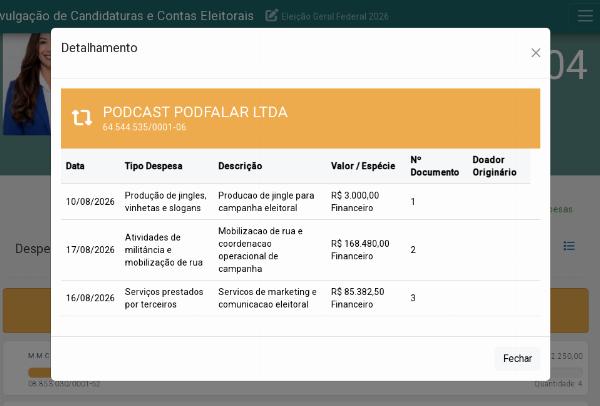This screenshot has height=406, width=600.
Task: Click the value R$ 3.000,00
Action: tap(355, 196)
